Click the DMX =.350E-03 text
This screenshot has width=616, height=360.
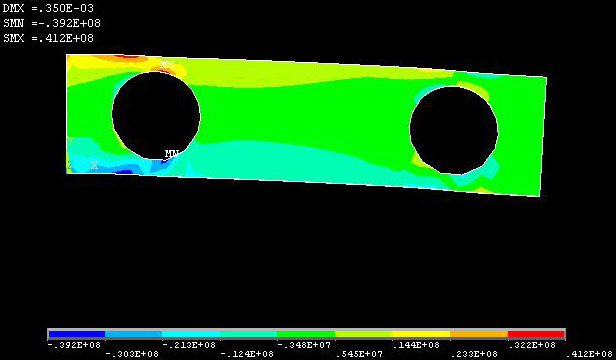pyautogui.click(x=49, y=8)
